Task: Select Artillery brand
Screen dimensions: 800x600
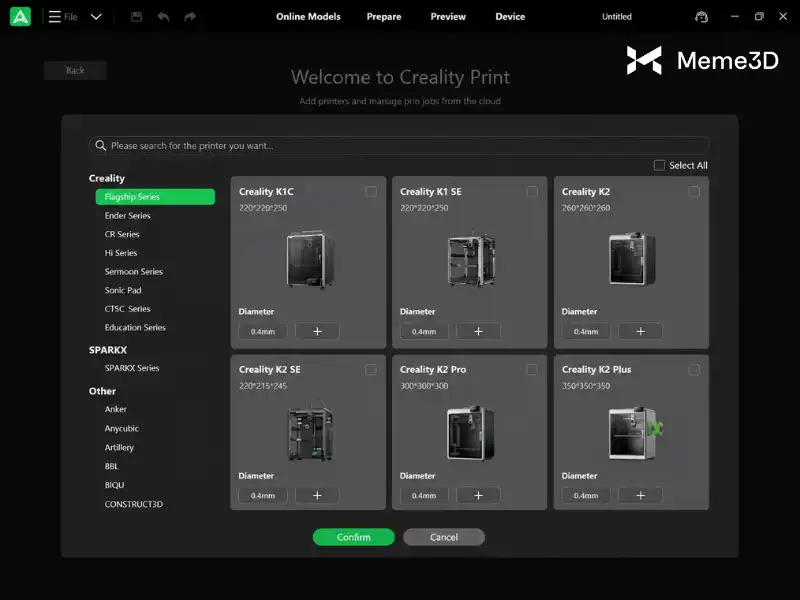Action: coord(119,447)
